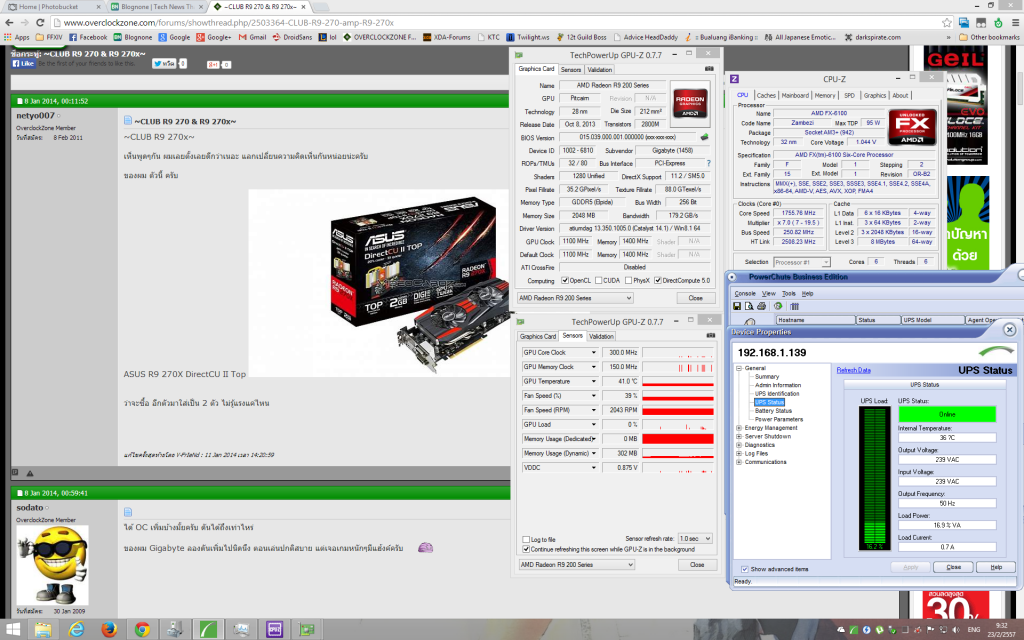This screenshot has width=1024, height=640.
Task: Click Close button in GPU-Z Graphics Card window
Action: [x=696, y=298]
